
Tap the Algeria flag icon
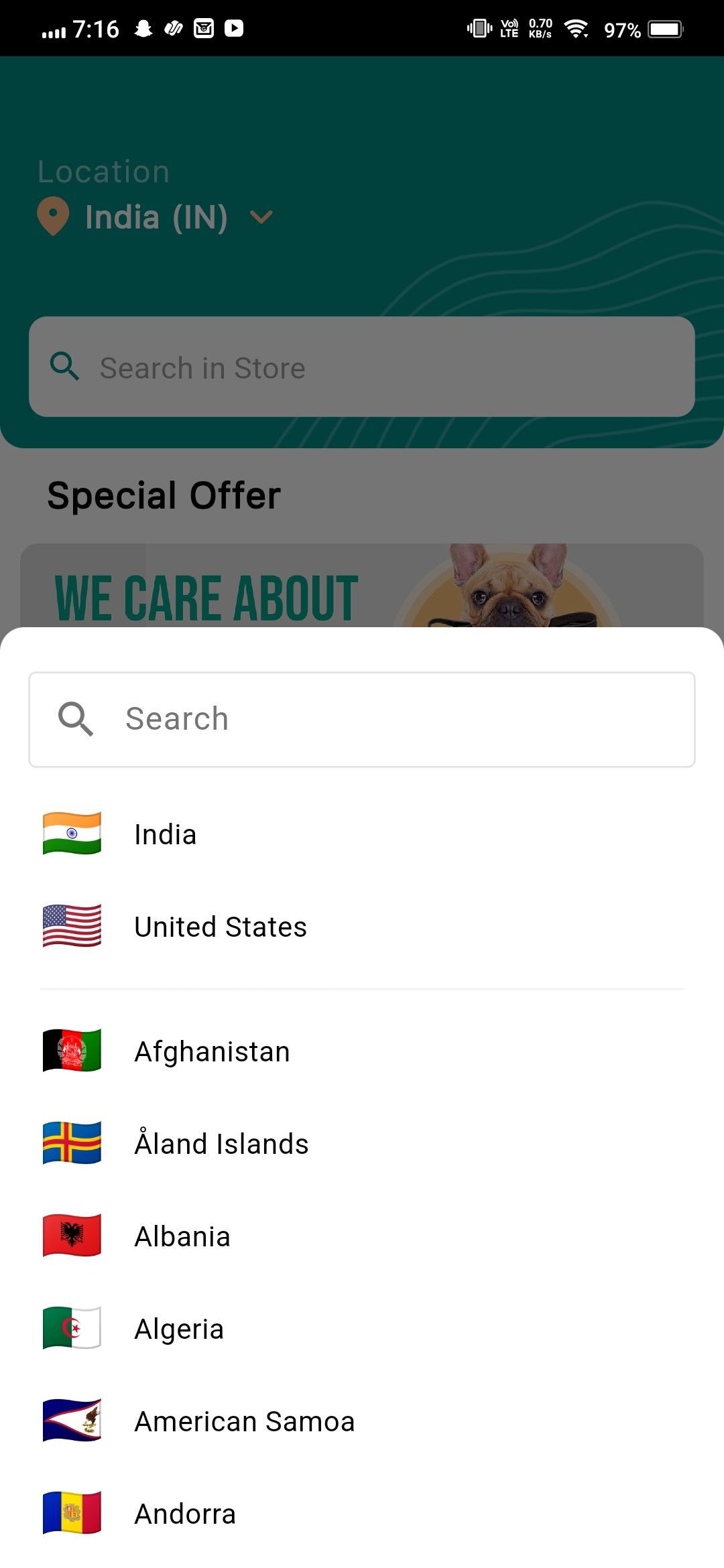[72, 1328]
